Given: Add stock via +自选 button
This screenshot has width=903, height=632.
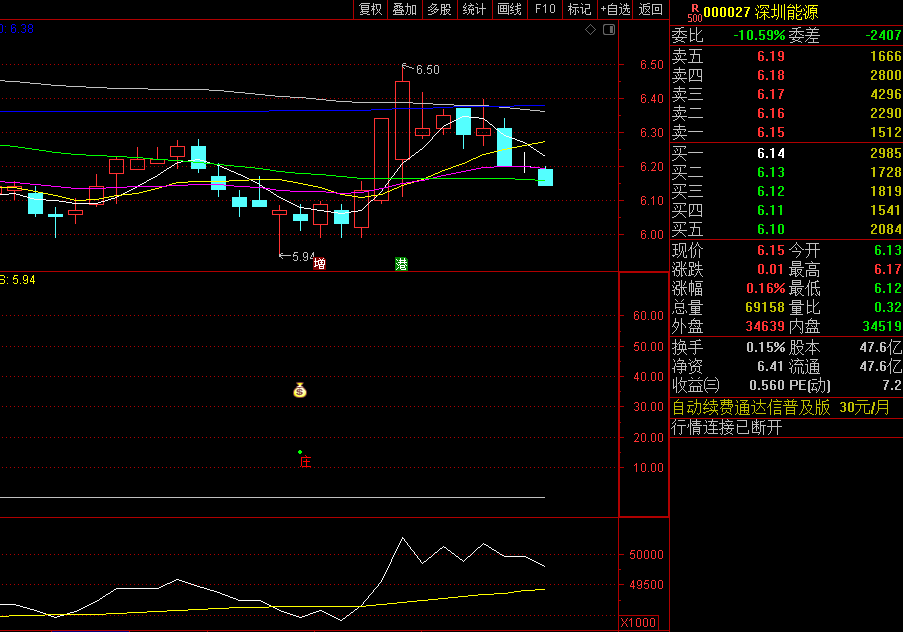Looking at the screenshot, I should (615, 9).
